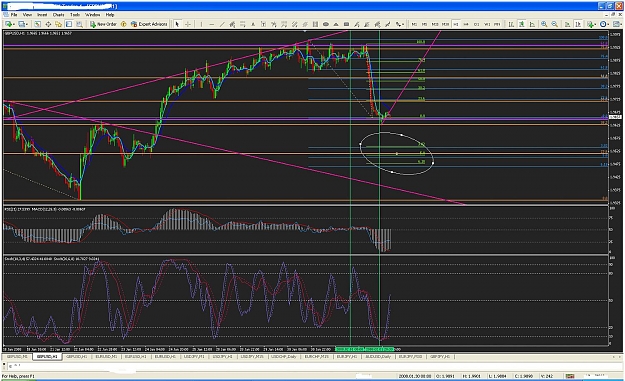This screenshot has height=381, width=625.
Task: Zoom in on the chart
Action: (544, 24)
